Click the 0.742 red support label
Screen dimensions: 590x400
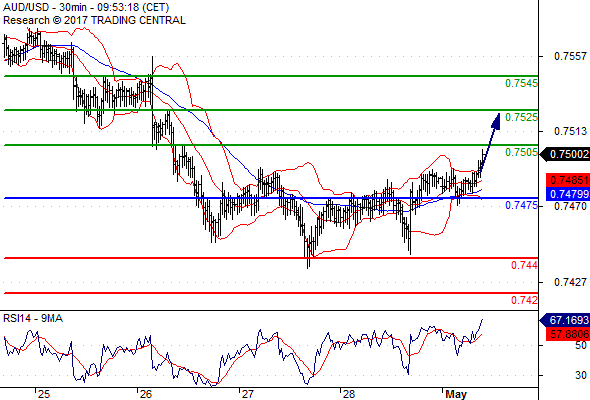[524, 300]
